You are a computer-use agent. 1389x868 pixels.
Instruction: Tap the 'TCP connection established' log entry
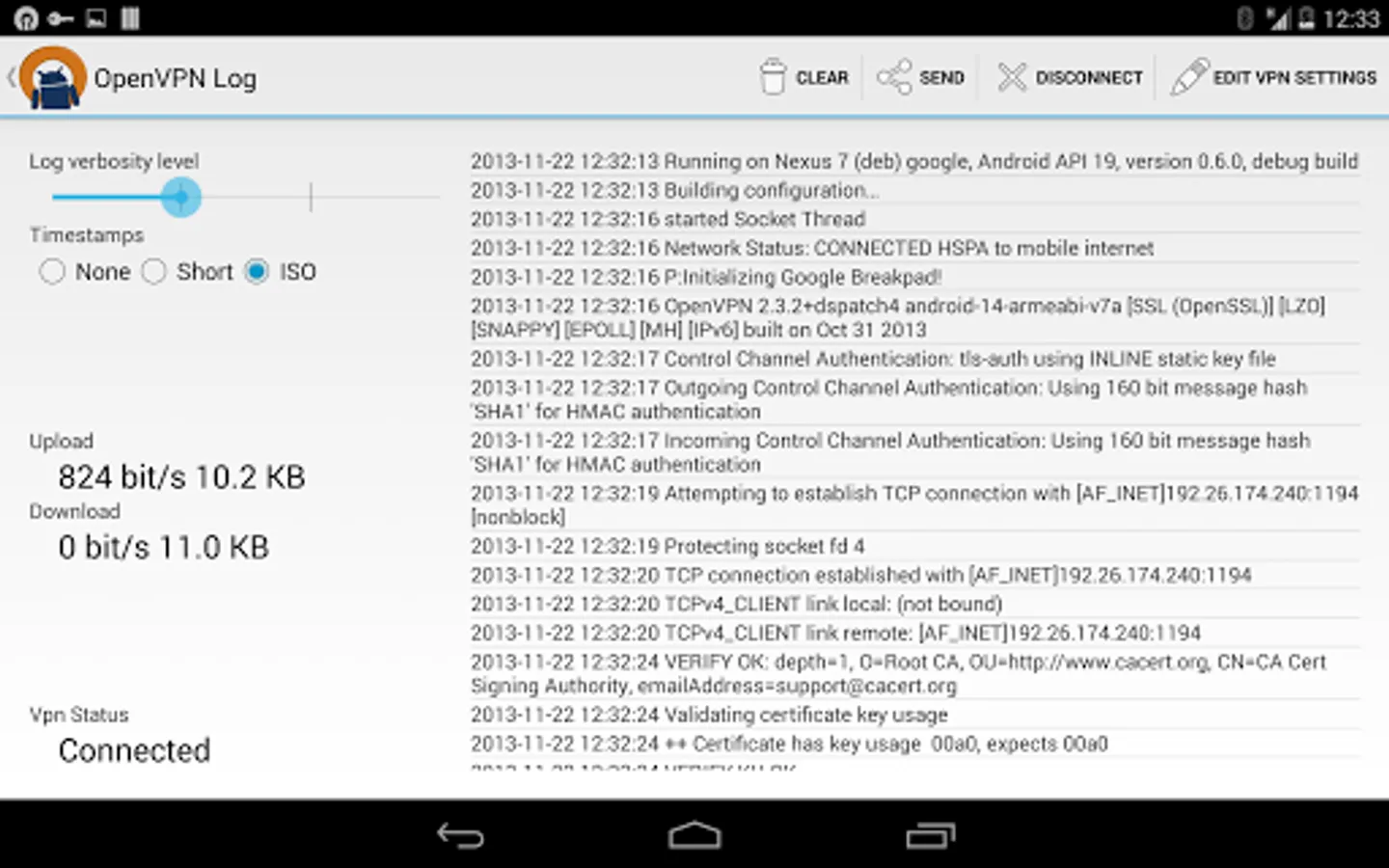coord(914,575)
